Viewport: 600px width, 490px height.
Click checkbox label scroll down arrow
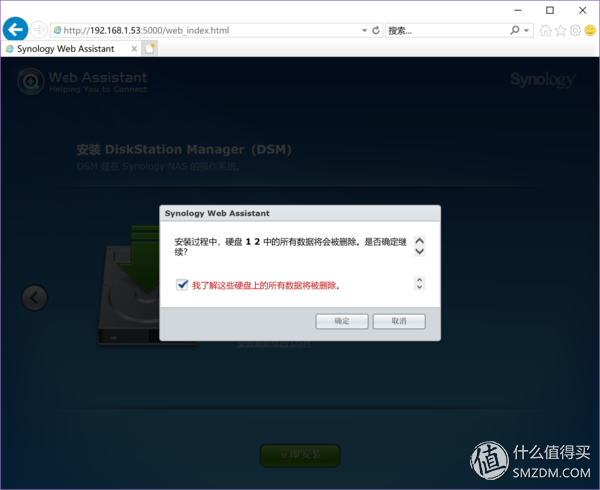click(419, 287)
